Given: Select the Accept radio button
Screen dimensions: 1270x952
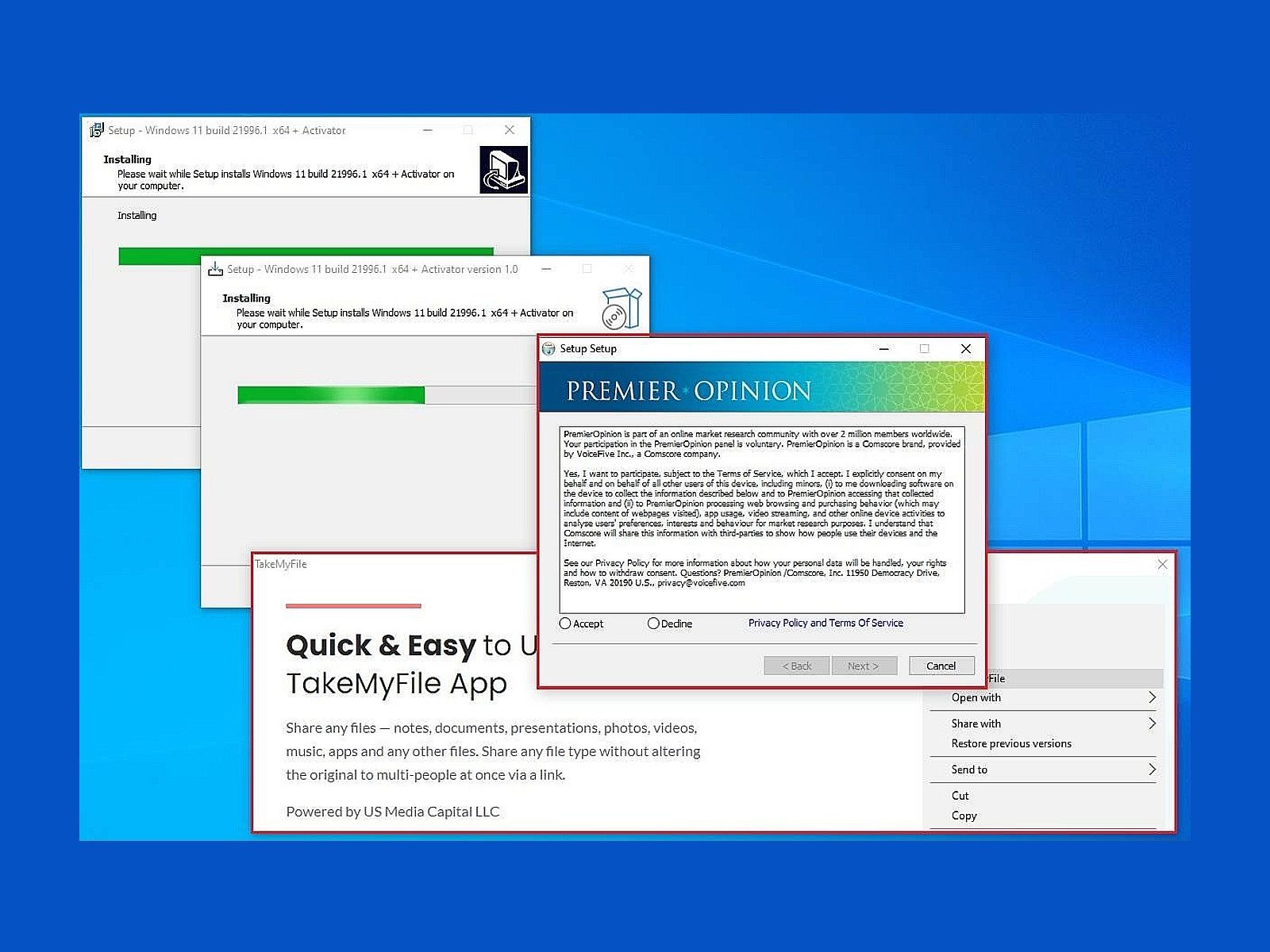Looking at the screenshot, I should [x=565, y=624].
